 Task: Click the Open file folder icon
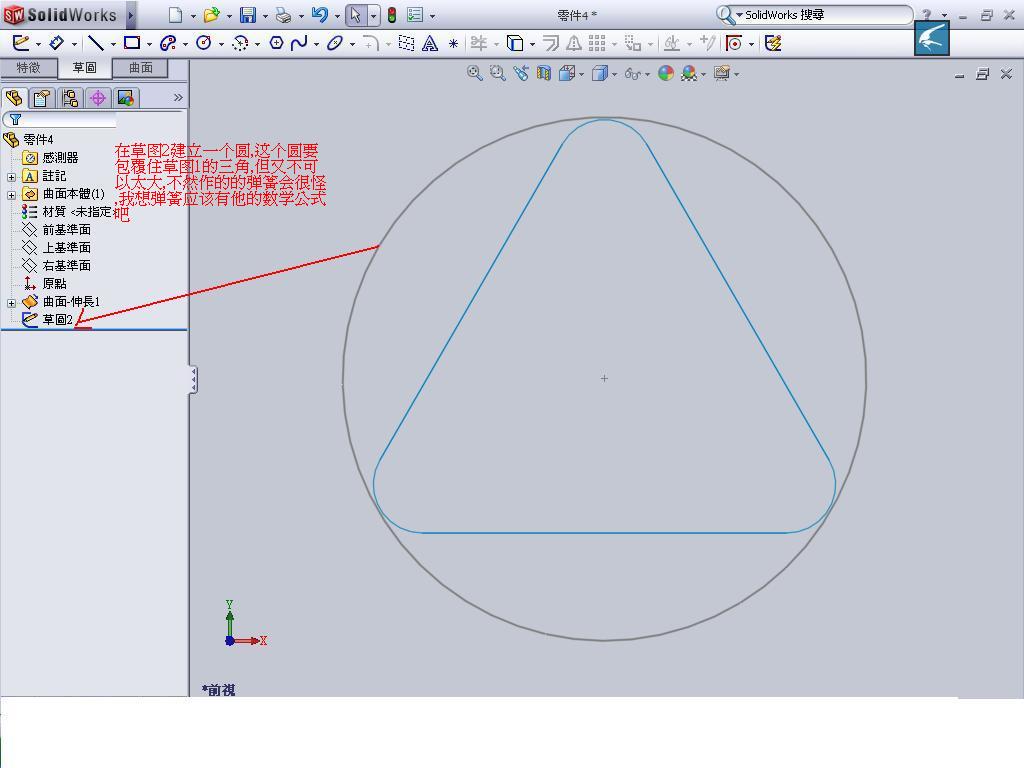211,15
